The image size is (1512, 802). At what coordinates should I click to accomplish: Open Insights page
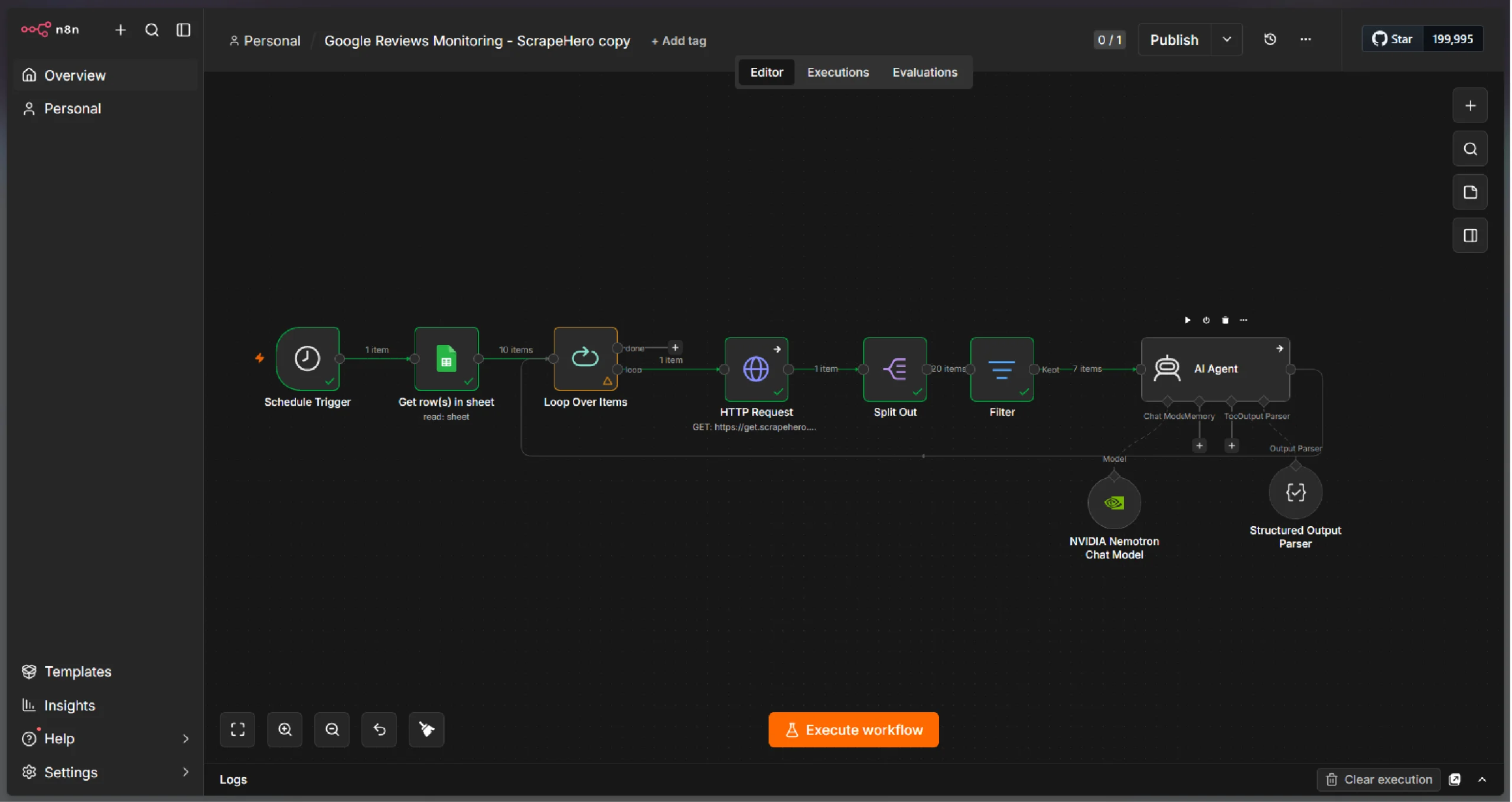(105, 705)
